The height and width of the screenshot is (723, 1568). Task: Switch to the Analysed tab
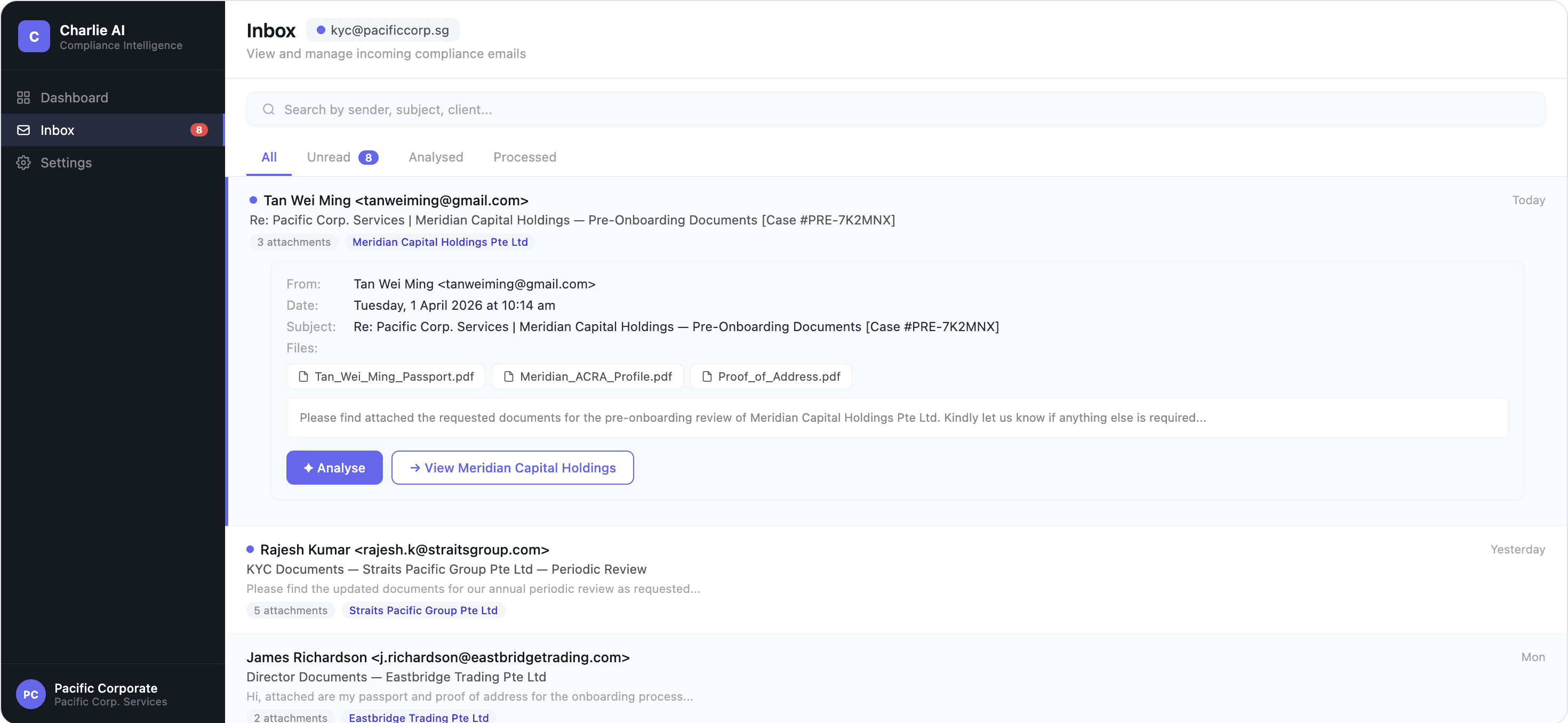[x=436, y=157]
